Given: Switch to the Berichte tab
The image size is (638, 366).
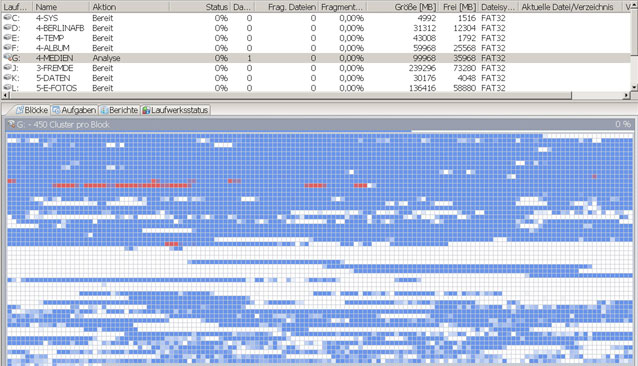Looking at the screenshot, I should [119, 110].
